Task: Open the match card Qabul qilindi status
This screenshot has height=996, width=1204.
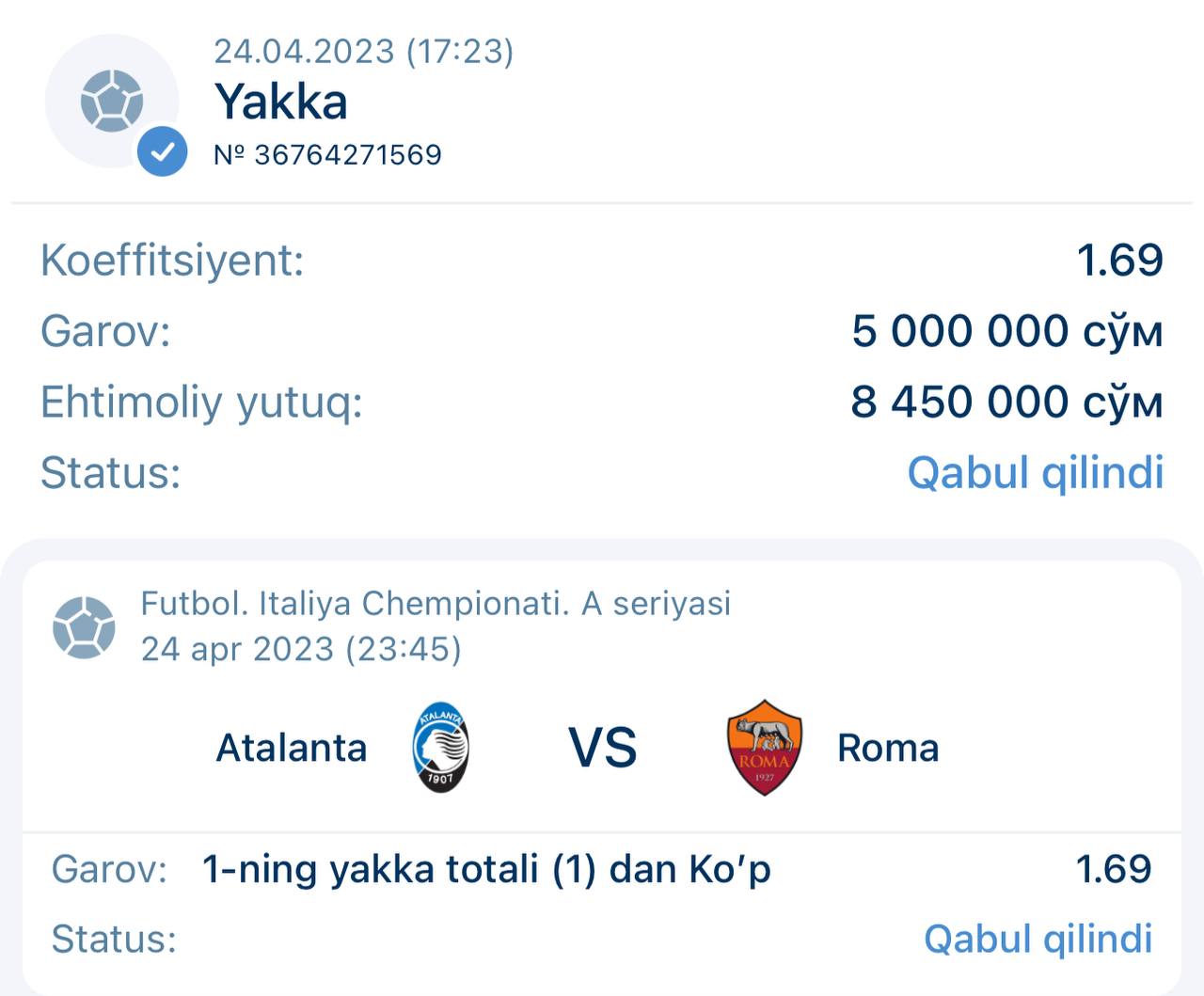Action: pos(1038,939)
